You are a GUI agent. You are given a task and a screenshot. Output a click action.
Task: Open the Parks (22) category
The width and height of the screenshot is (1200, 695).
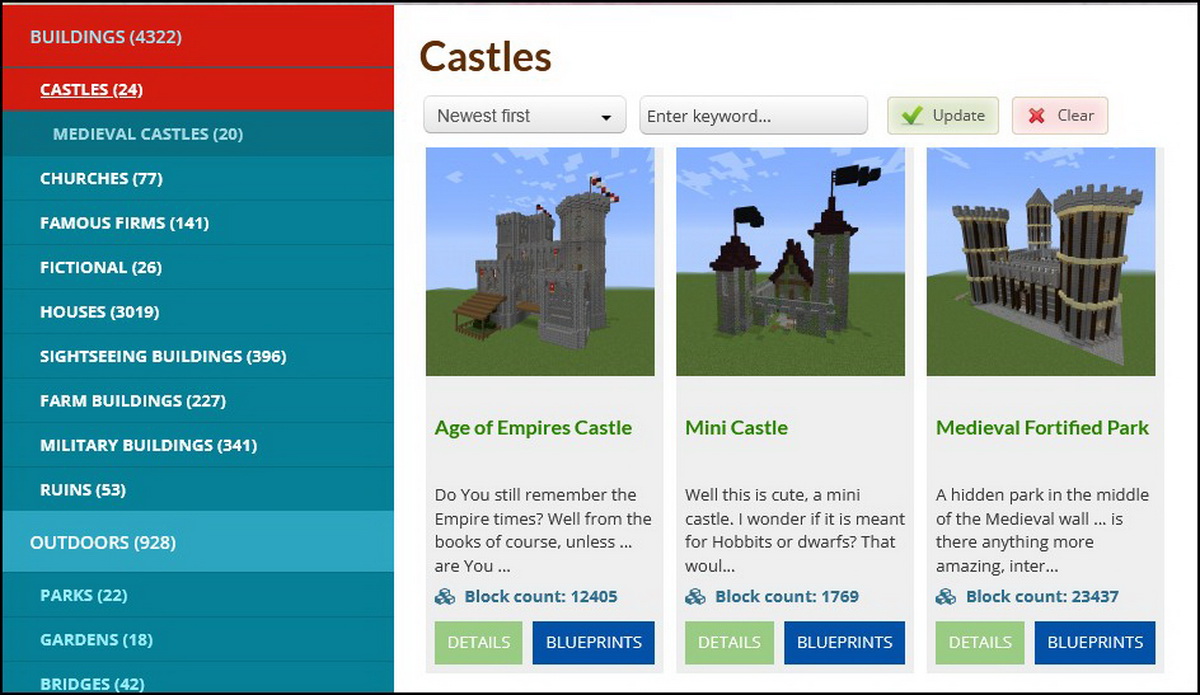[x=198, y=595]
